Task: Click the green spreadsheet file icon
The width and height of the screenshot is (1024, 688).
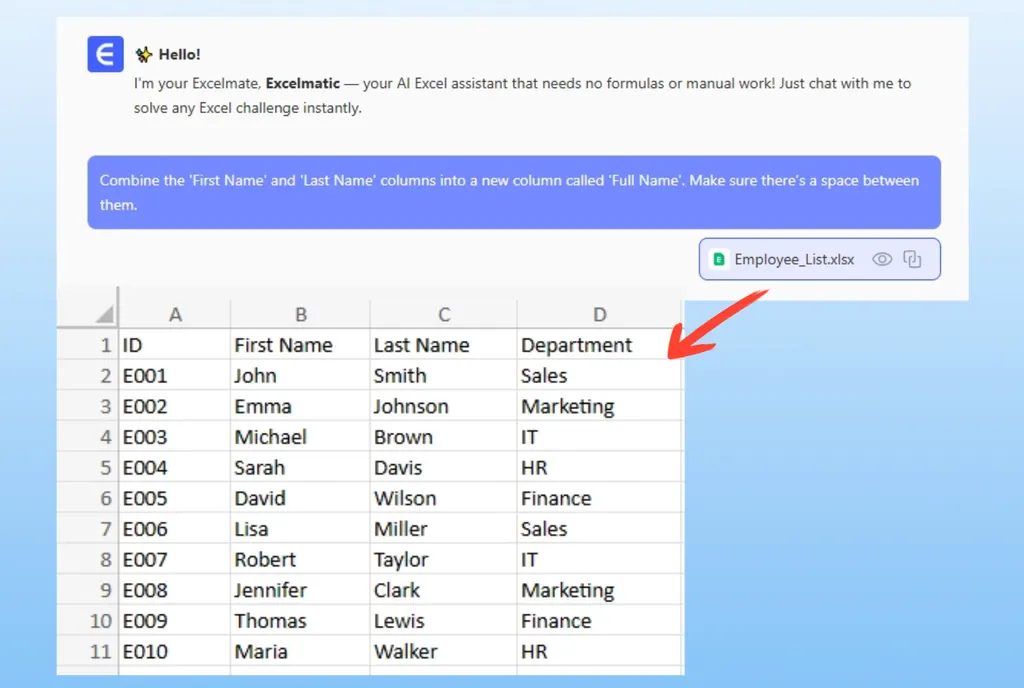Action: tap(718, 259)
